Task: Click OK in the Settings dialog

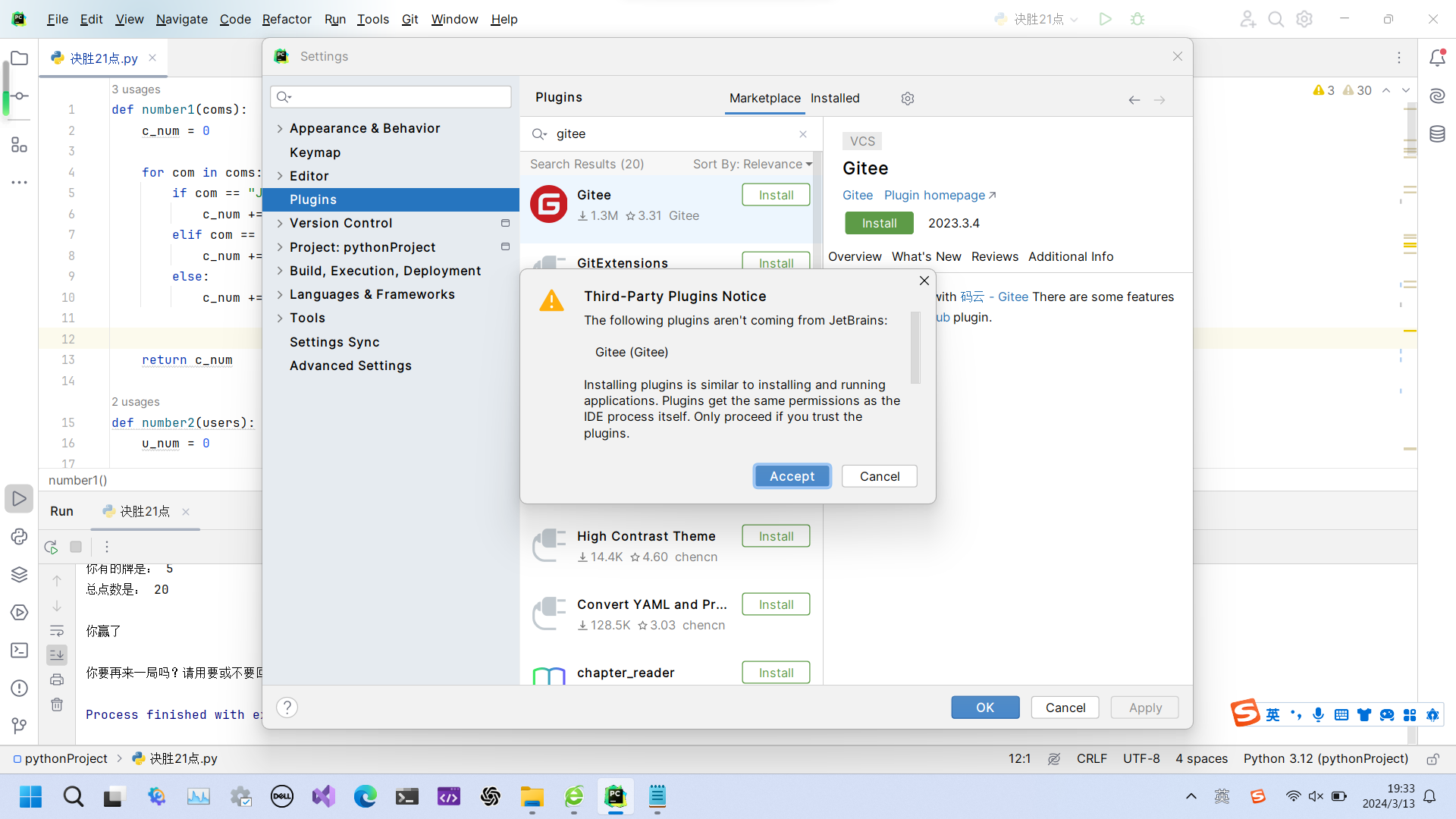Action: 985,708
